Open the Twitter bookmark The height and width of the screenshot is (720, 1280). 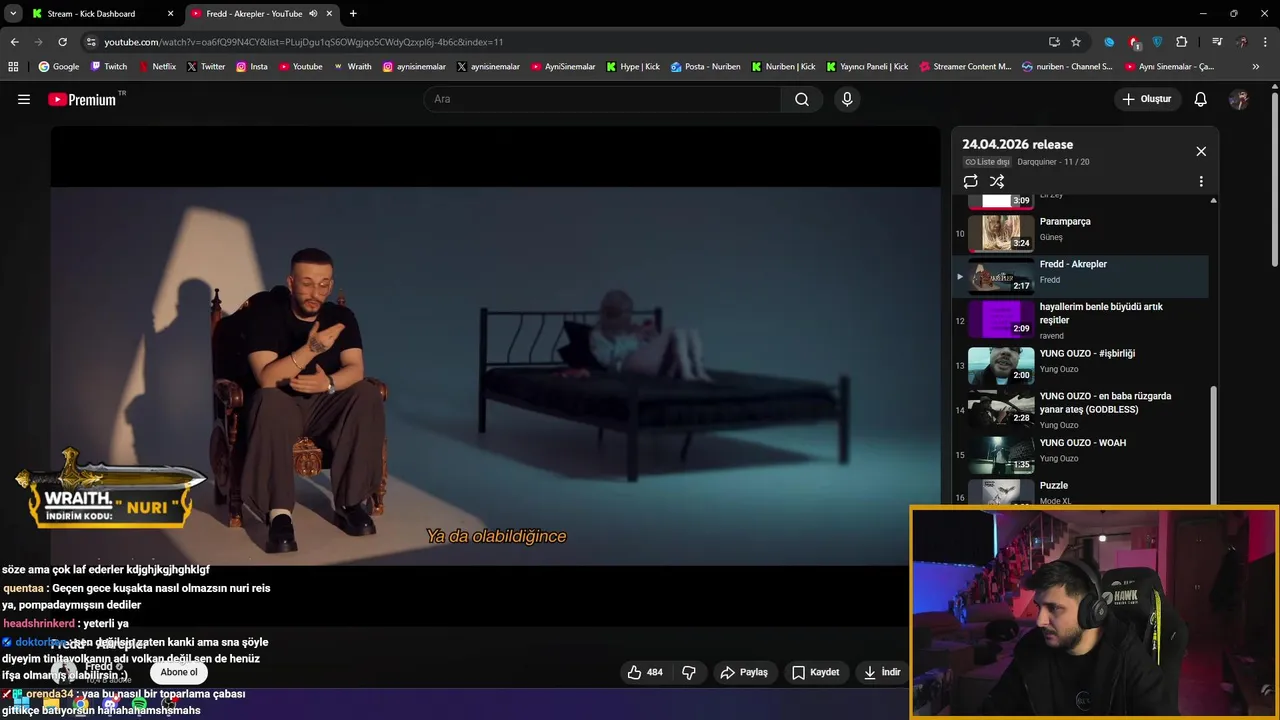pyautogui.click(x=205, y=67)
